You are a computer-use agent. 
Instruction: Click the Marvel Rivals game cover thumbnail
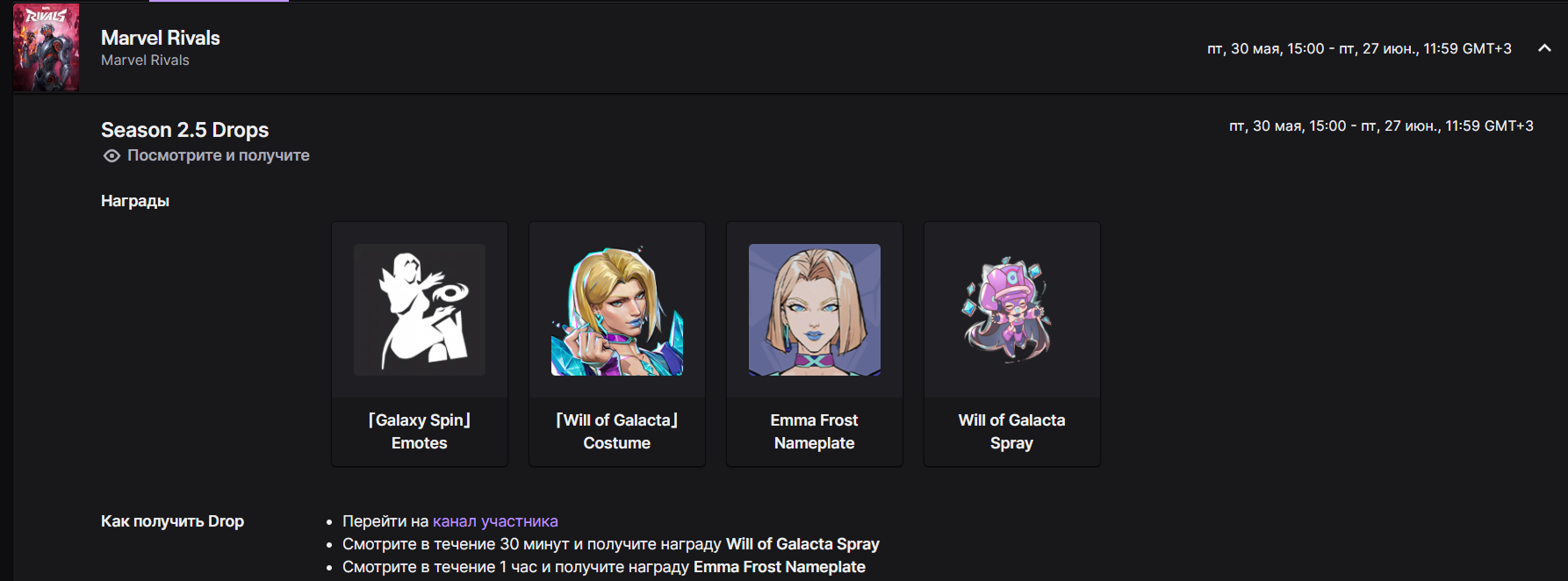tap(46, 47)
